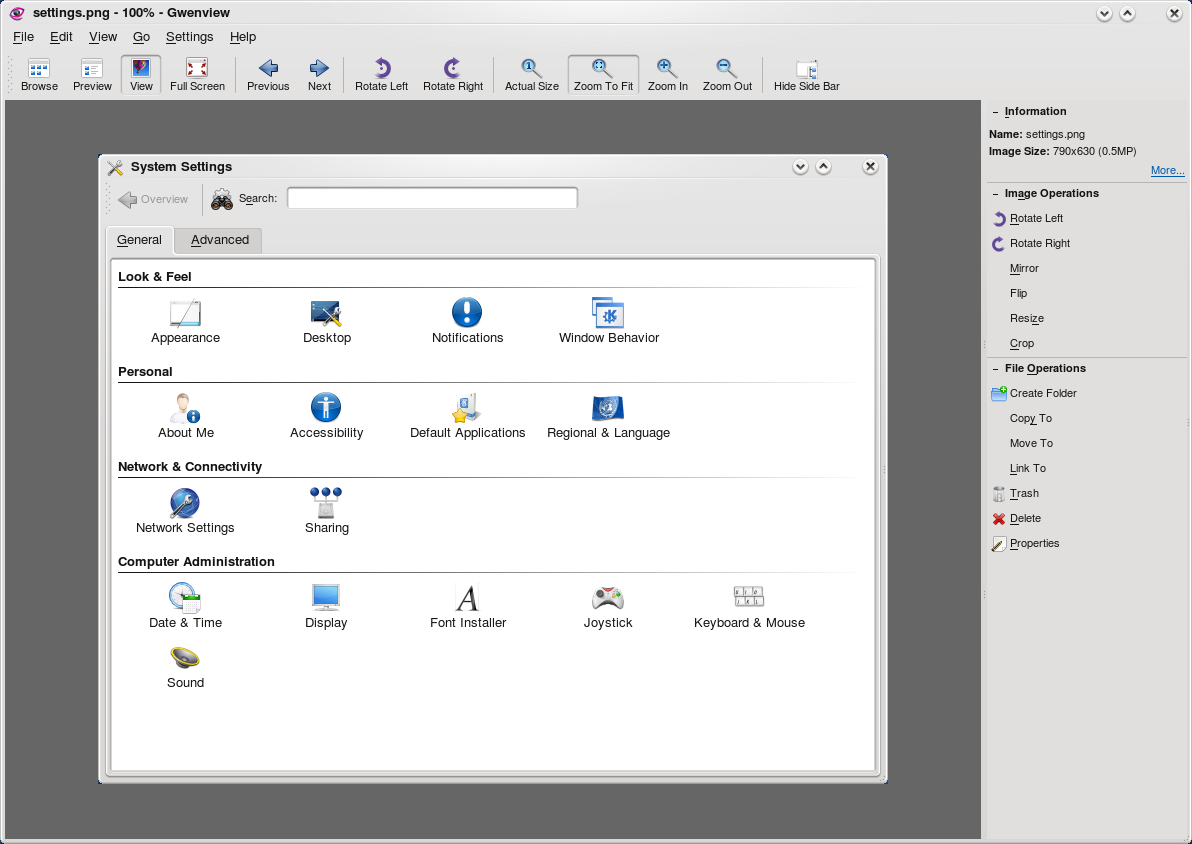Click the Preview toolbar icon
1192x844 pixels.
92,75
